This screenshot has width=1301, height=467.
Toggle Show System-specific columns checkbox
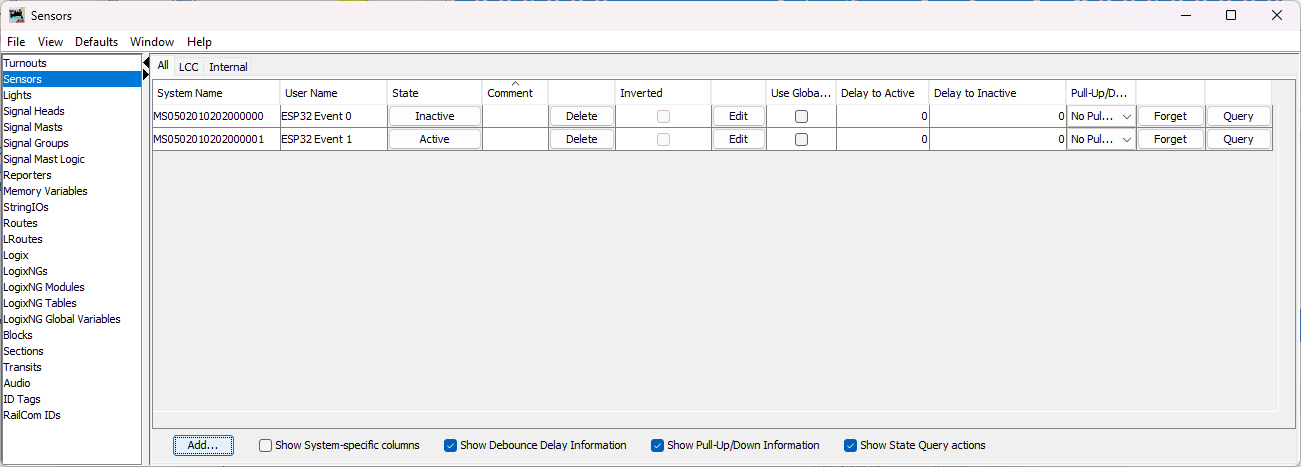265,445
